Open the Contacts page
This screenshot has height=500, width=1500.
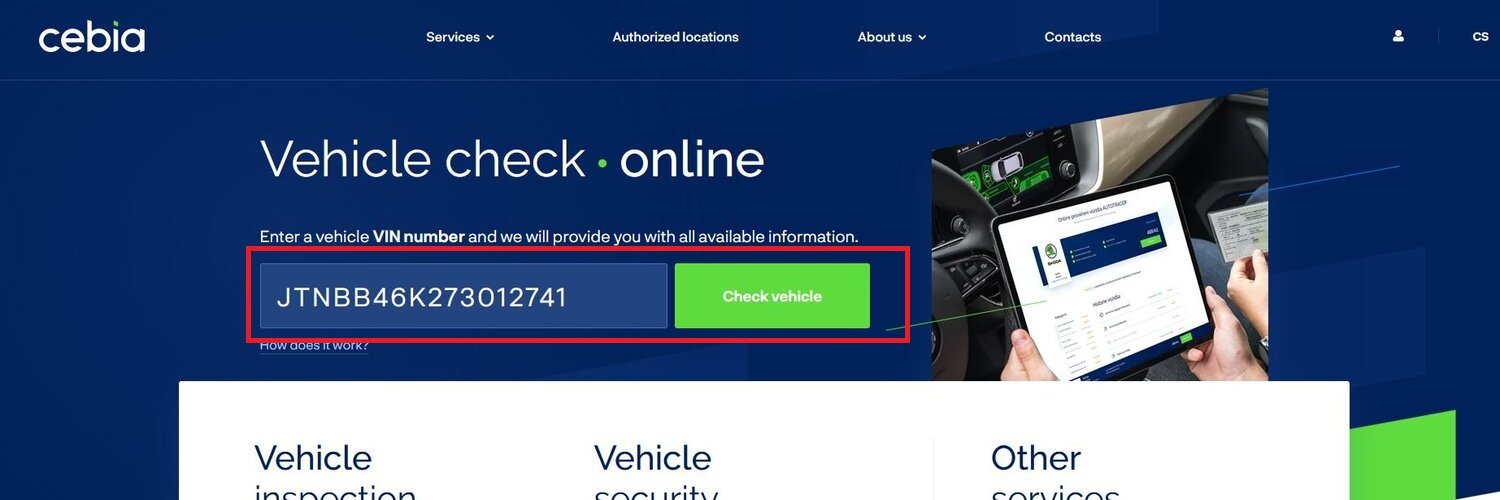pyautogui.click(x=1072, y=37)
